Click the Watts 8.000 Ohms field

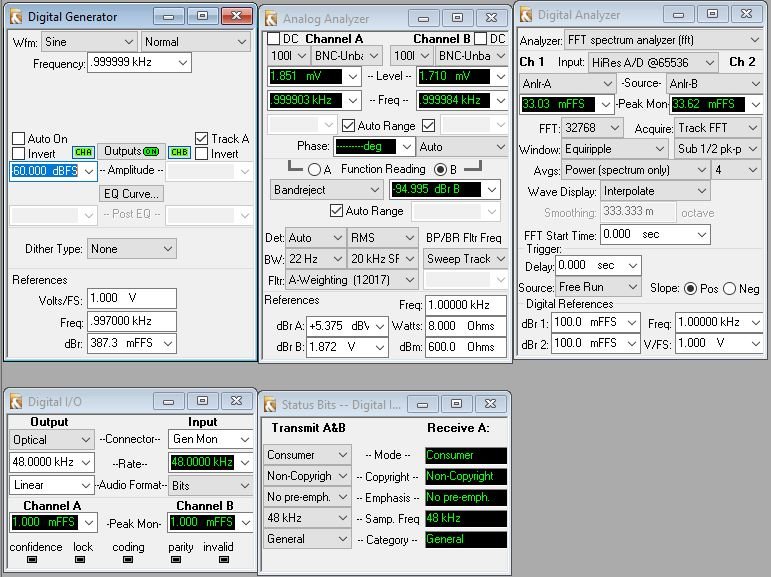click(466, 326)
